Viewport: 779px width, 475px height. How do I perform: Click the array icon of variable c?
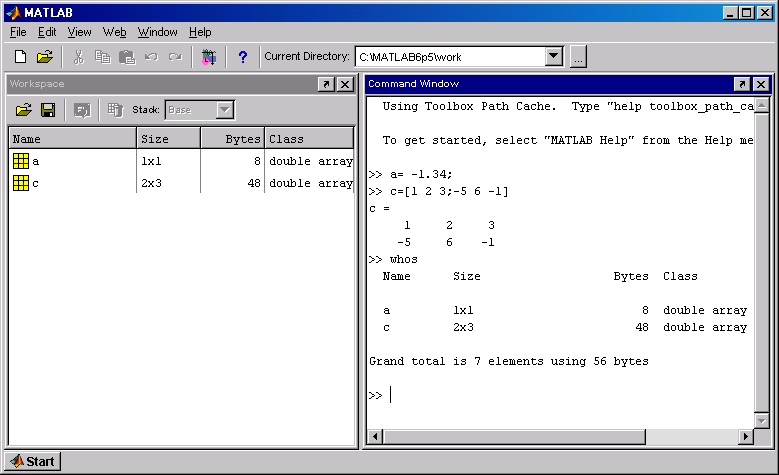(21, 183)
